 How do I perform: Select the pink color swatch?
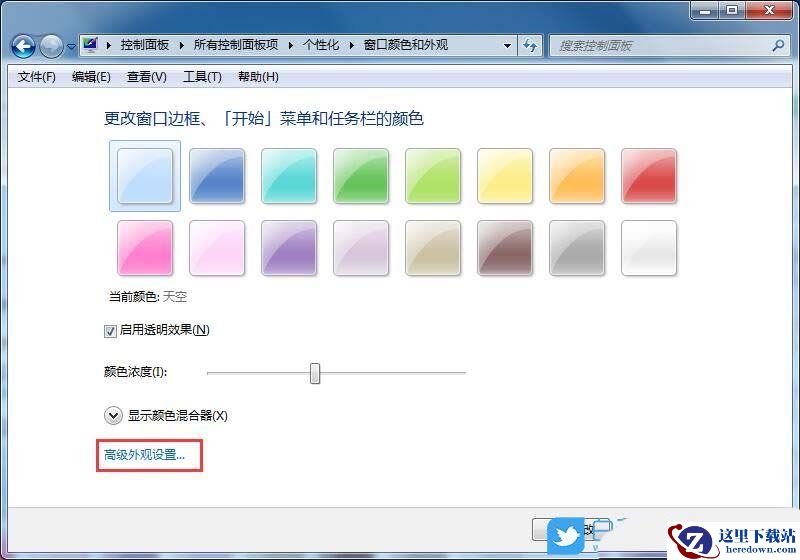pyautogui.click(x=145, y=248)
